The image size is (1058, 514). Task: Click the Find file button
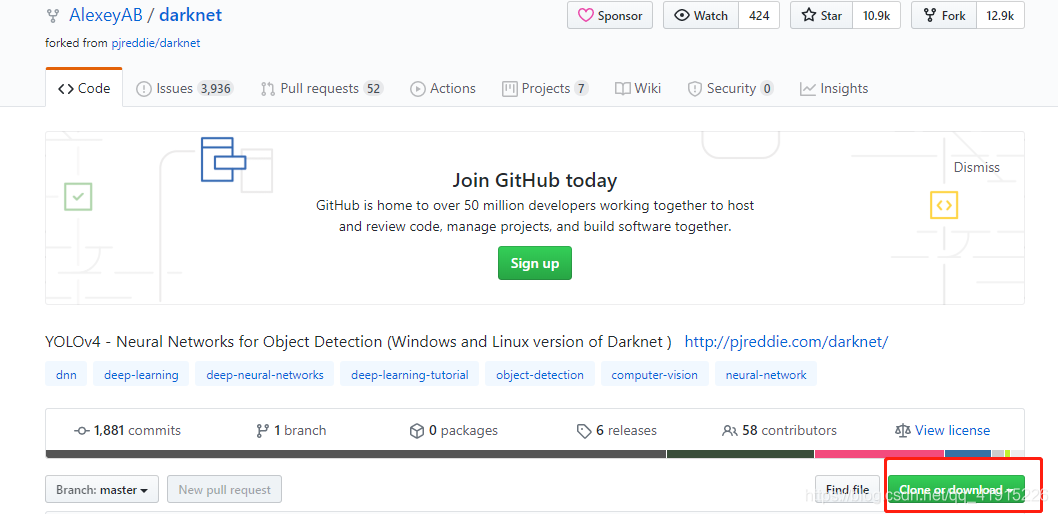[847, 490]
